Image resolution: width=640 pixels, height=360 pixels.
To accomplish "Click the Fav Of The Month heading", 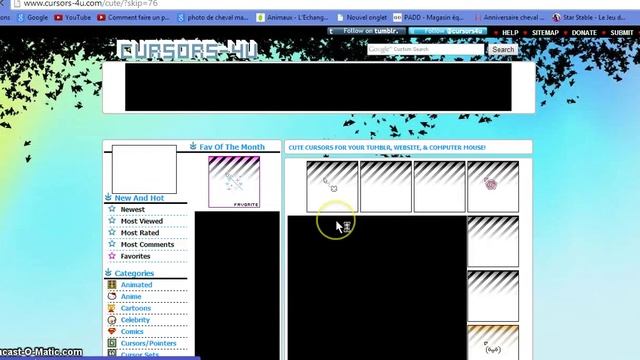I will point(232,147).
